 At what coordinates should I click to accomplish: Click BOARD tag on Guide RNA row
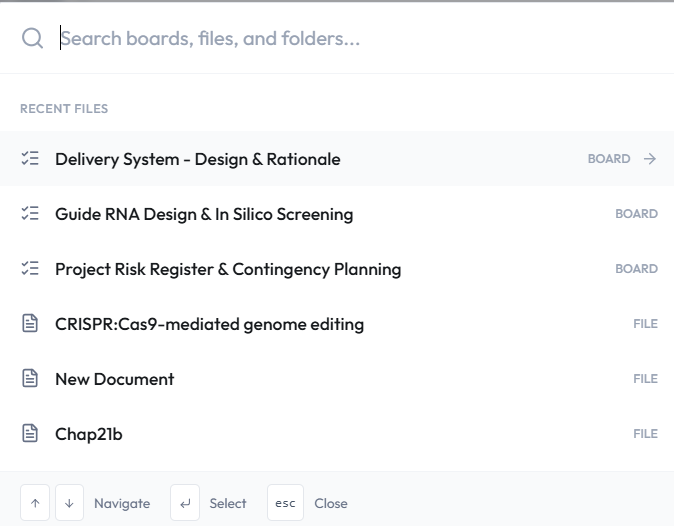[x=636, y=214]
